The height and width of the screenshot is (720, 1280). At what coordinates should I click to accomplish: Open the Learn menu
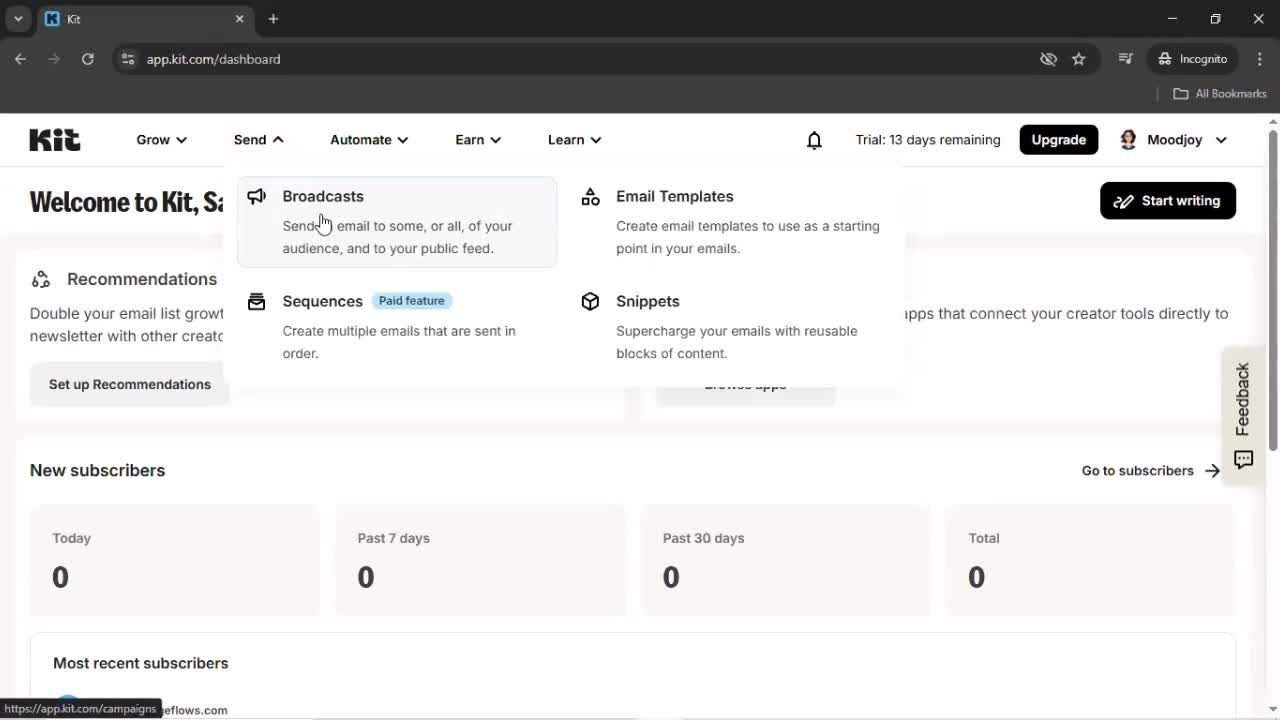(573, 140)
